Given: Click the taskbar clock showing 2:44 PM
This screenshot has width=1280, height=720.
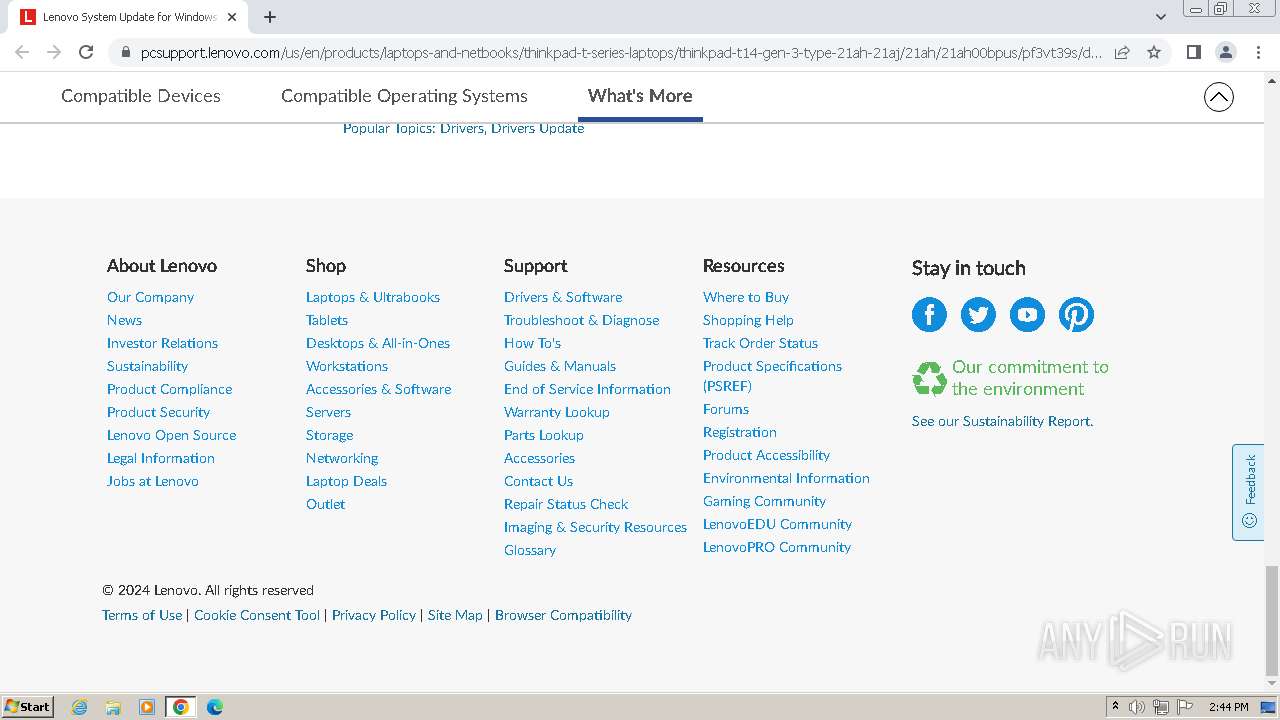Looking at the screenshot, I should coord(1228,707).
